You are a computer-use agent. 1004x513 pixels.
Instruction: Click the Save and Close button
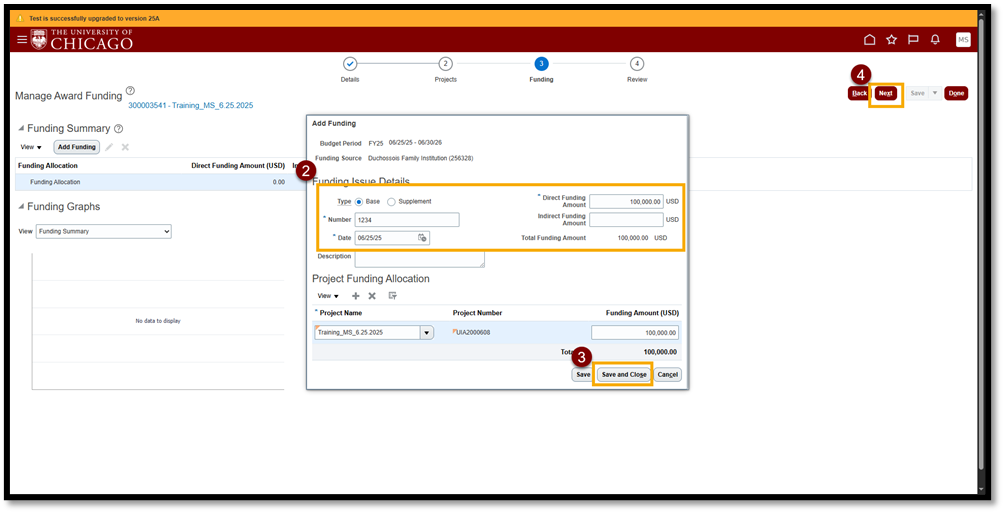[624, 374]
